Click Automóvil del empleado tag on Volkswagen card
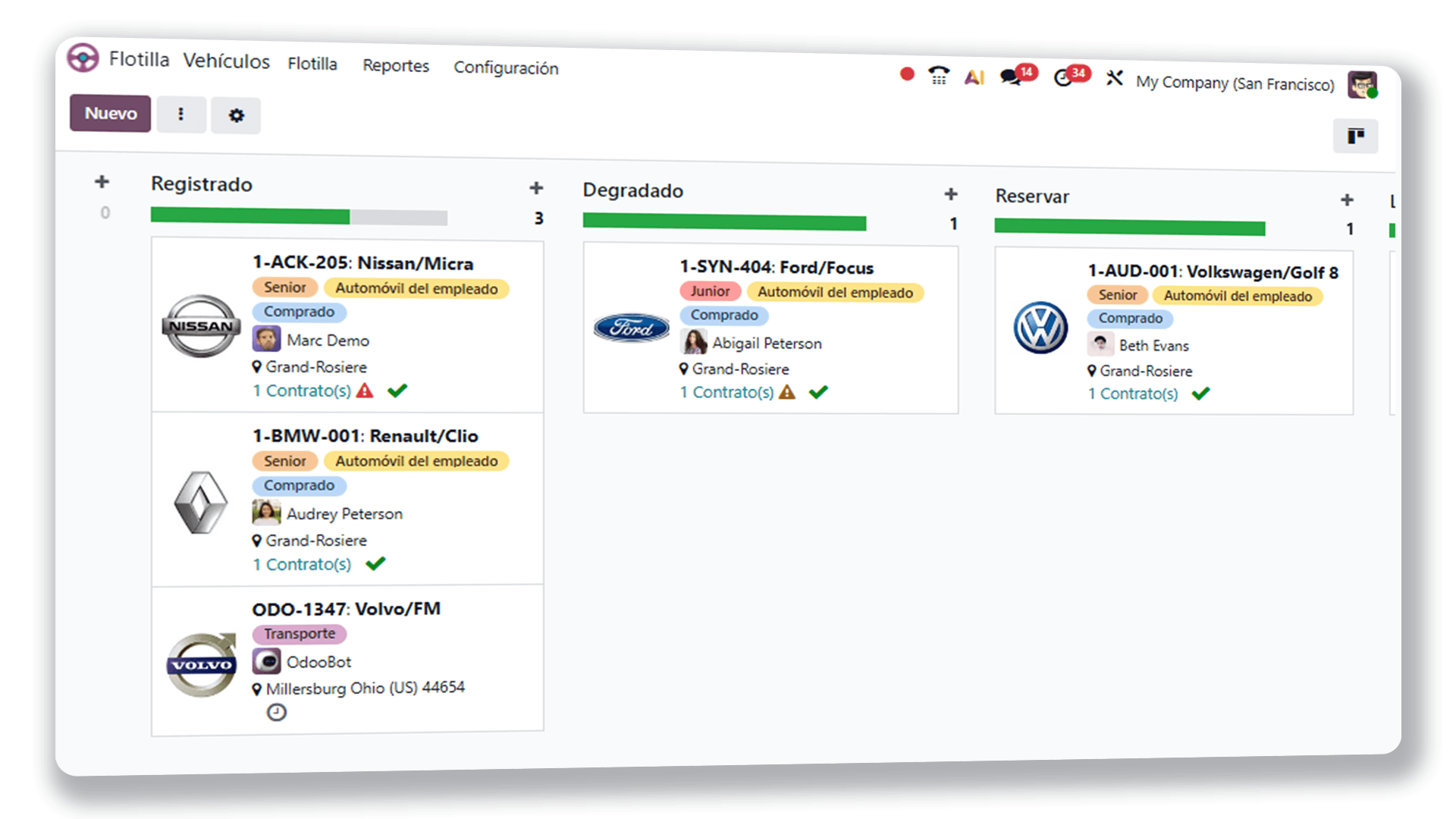 tap(1238, 297)
